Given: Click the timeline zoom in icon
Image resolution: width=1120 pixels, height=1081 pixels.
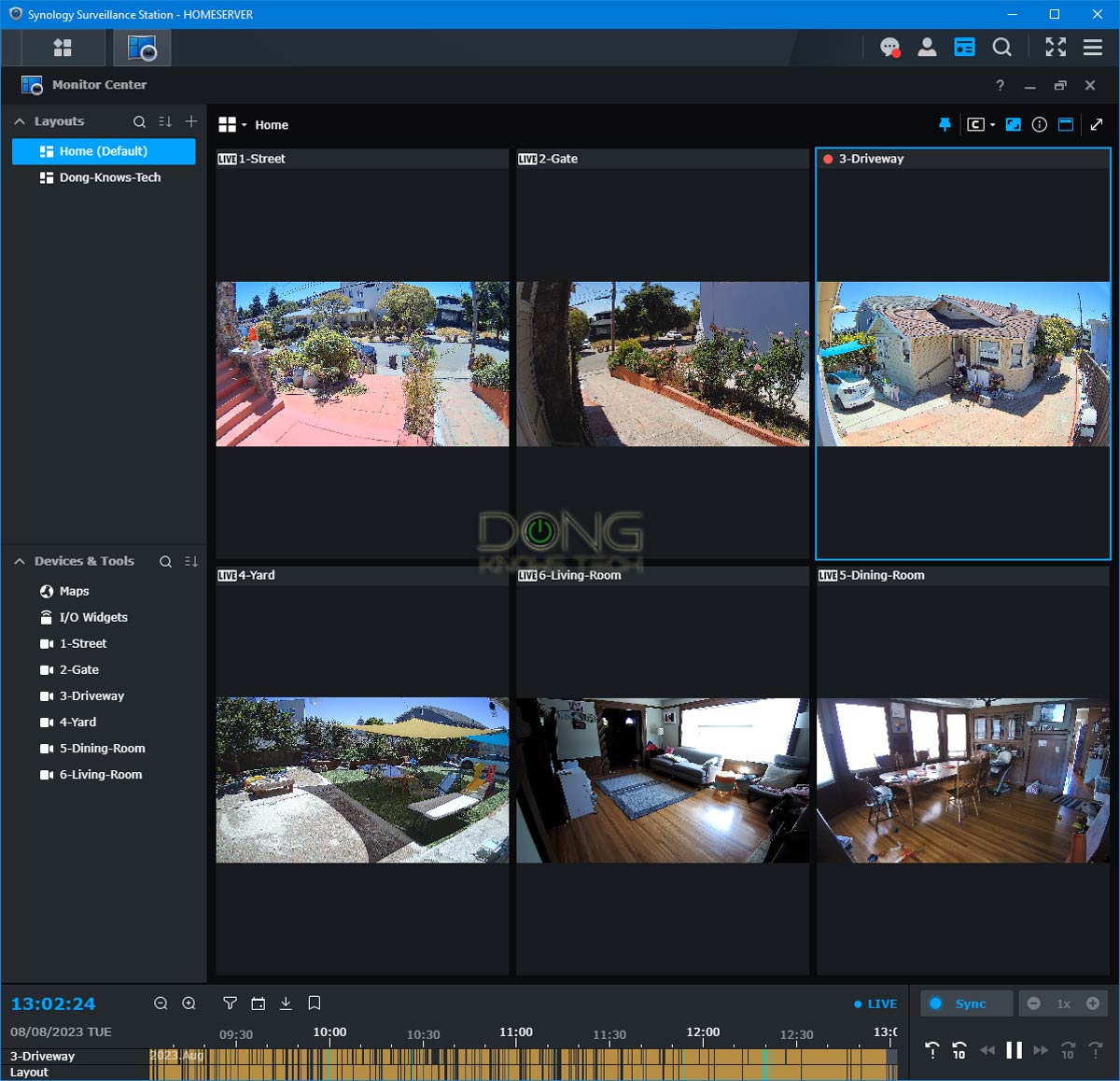Looking at the screenshot, I should (189, 1004).
